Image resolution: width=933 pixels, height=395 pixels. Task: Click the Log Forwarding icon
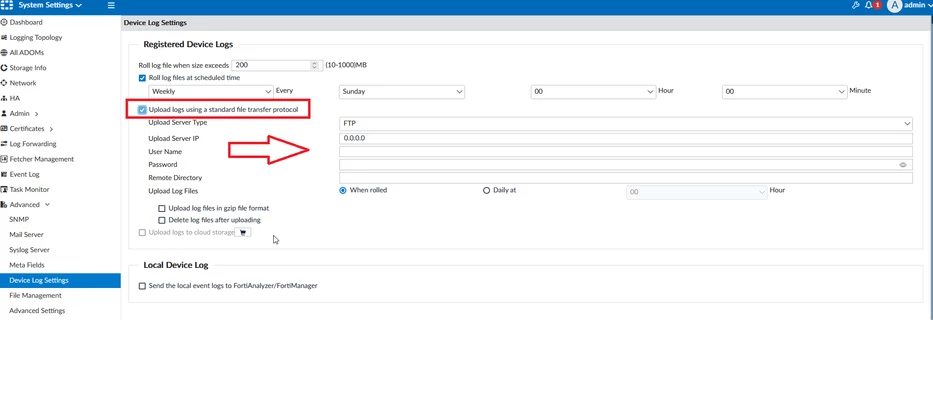pos(4,144)
